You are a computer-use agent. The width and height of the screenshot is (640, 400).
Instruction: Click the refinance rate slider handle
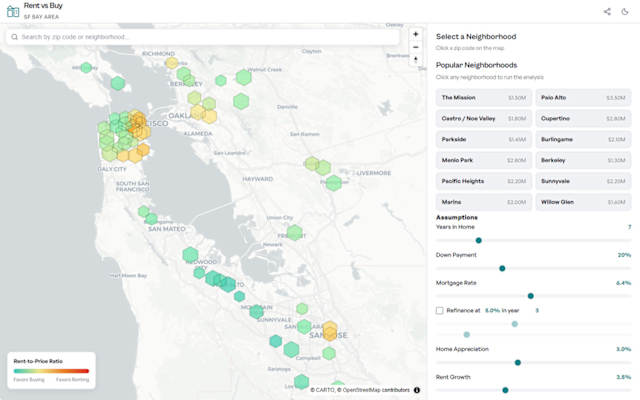515,324
